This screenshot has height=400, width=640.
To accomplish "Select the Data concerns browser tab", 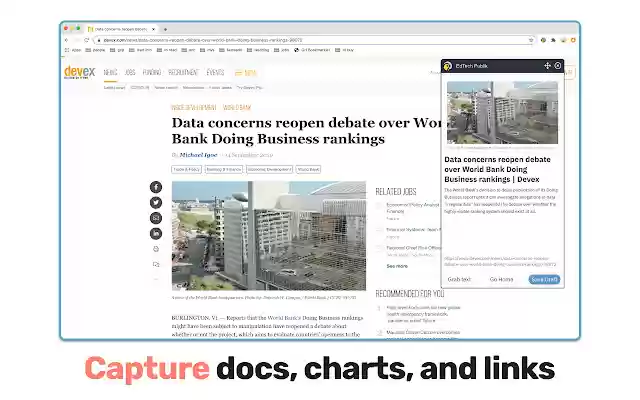I will (121, 29).
